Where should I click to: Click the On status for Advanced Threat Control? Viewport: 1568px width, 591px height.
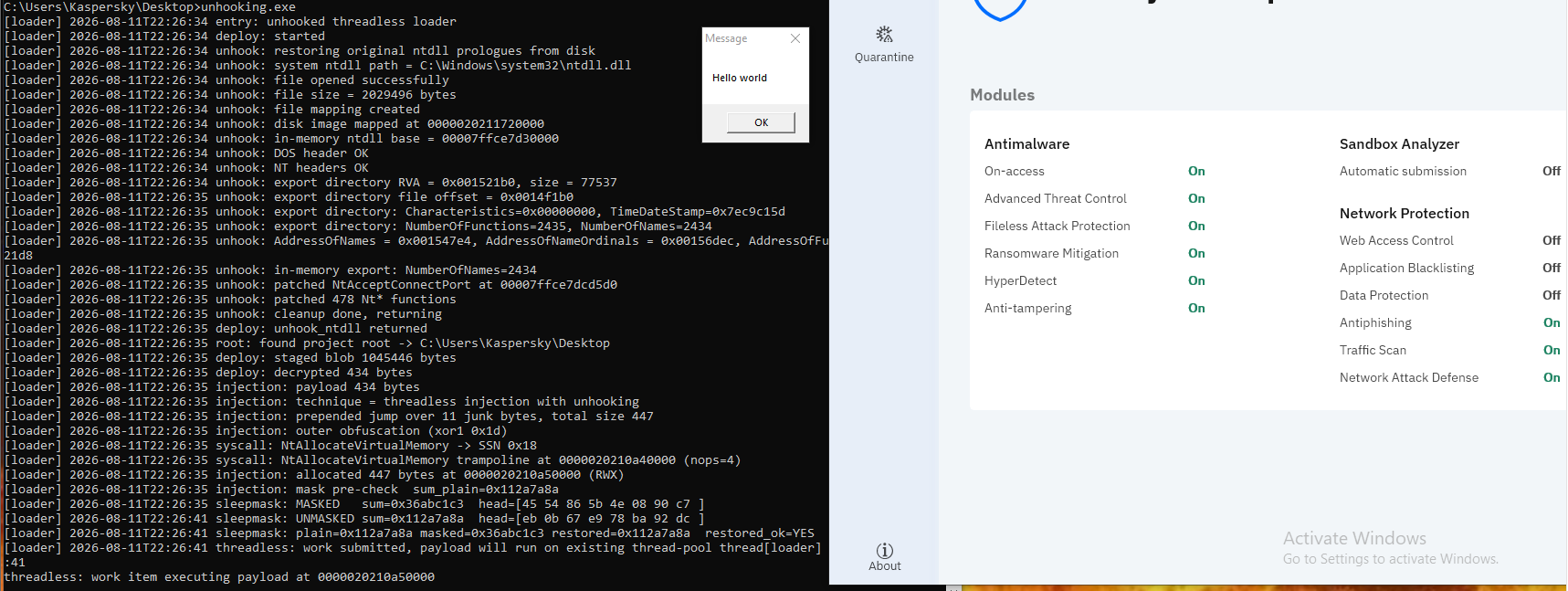(1196, 198)
